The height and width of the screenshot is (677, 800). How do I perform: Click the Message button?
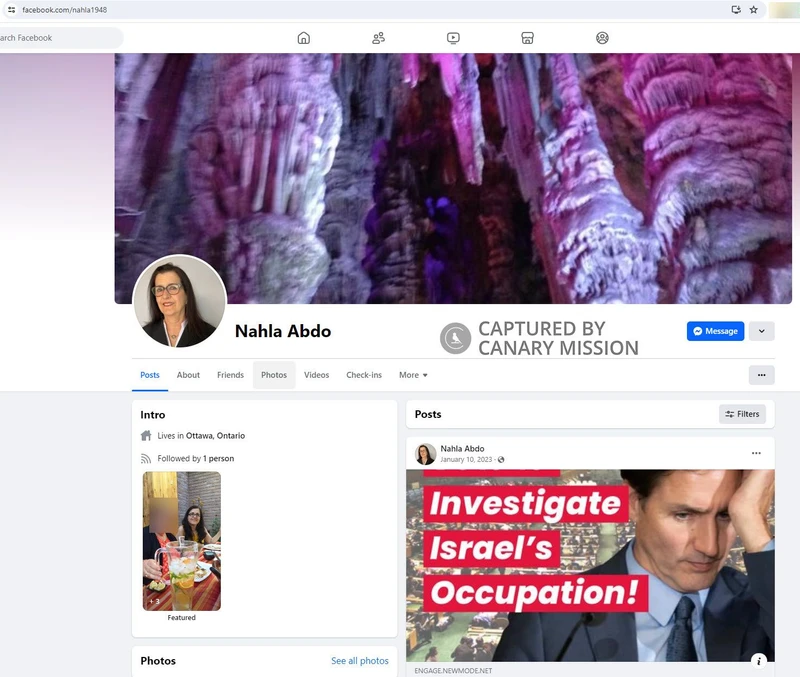click(715, 331)
